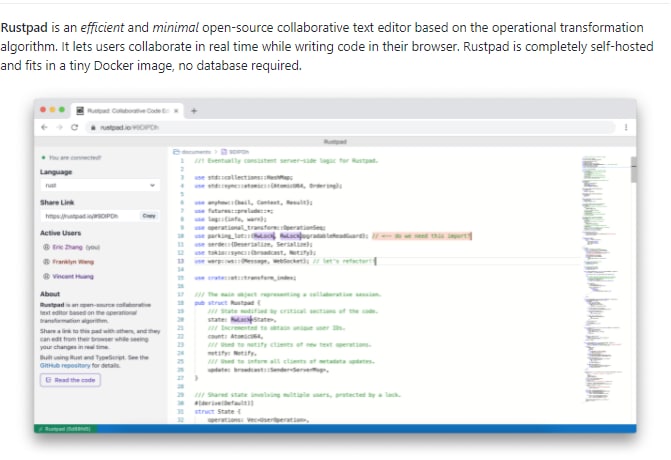
Task: Click code line 'pub struct Rustpad {'
Action: pos(227,303)
